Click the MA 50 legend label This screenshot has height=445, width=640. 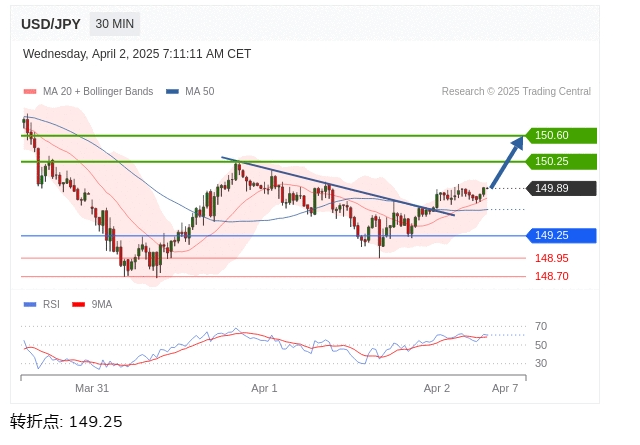point(200,91)
